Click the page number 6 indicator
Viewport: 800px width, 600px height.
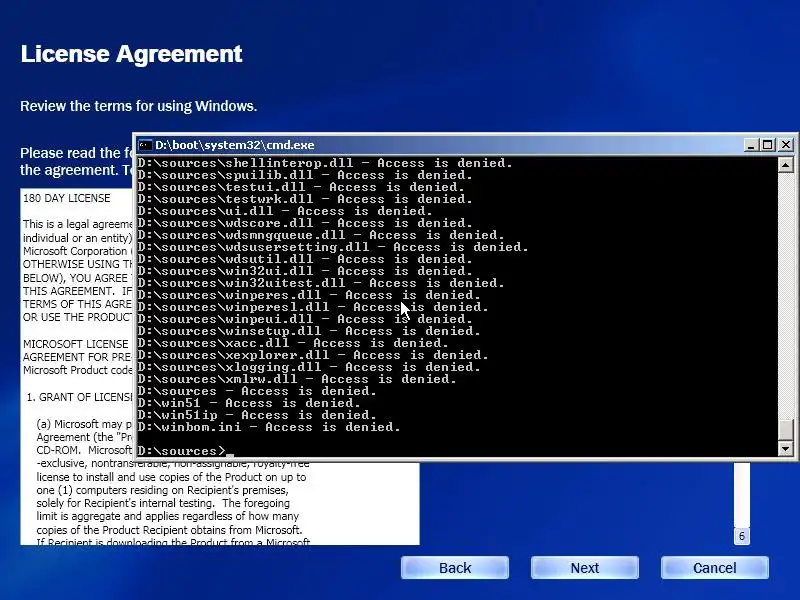click(x=742, y=536)
